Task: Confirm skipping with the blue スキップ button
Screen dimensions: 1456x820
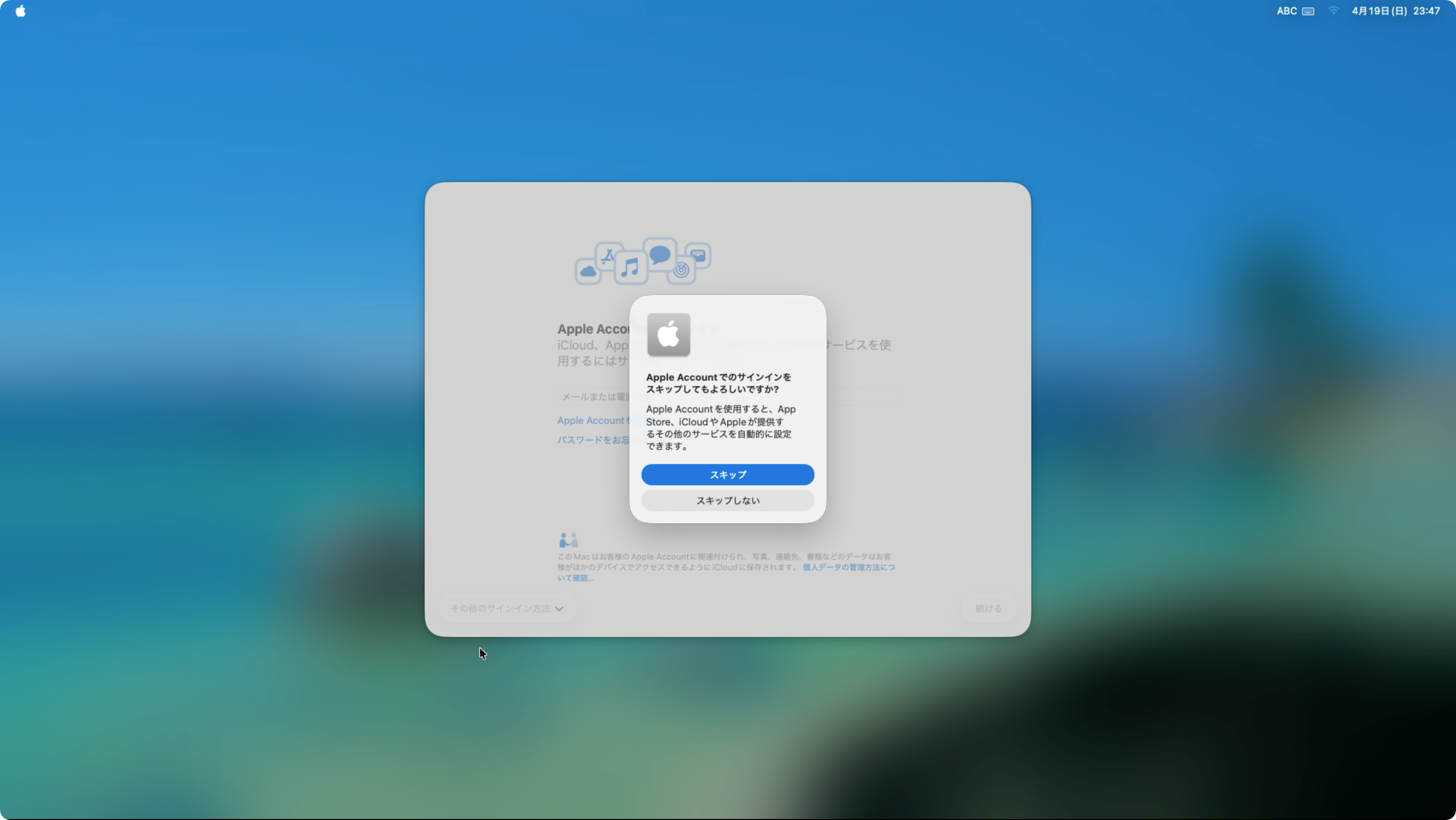Action: (x=727, y=475)
